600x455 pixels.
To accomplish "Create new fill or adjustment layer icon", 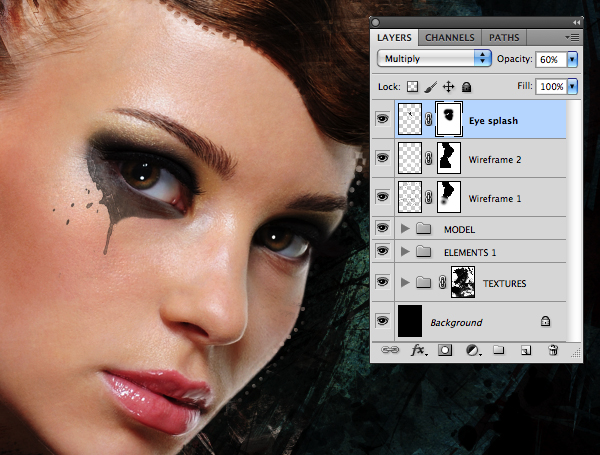I will (473, 350).
